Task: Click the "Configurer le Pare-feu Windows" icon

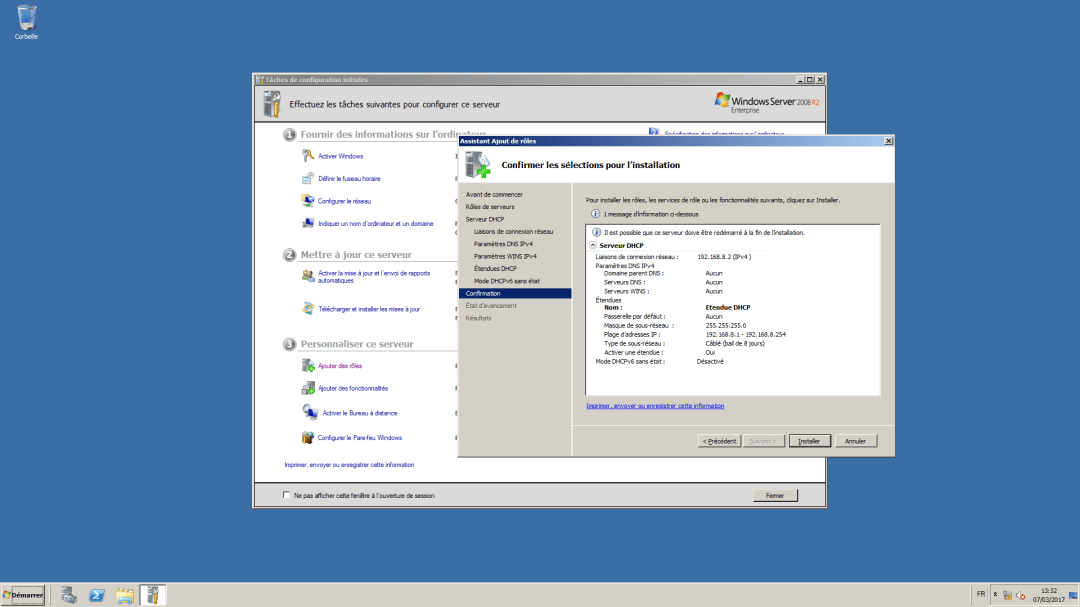Action: tap(306, 437)
